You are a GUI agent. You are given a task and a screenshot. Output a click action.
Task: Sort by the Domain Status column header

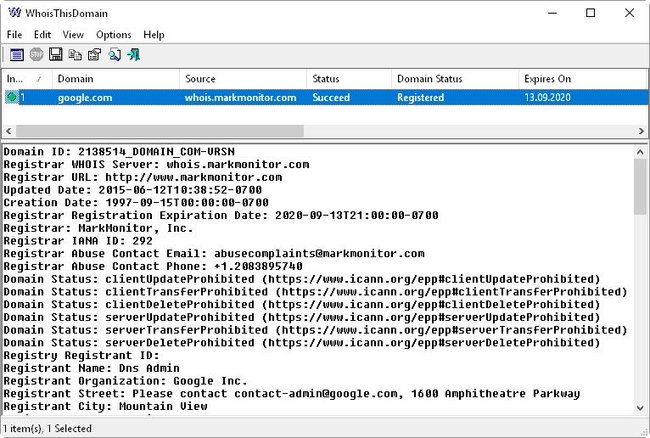455,79
